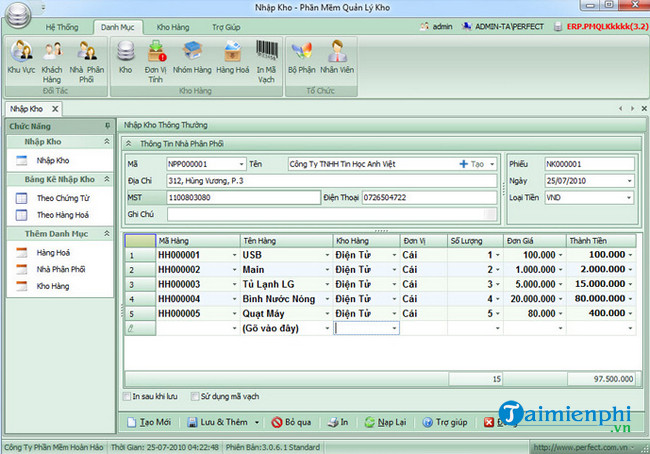Expand the Loại Tiền VND dropdown
Viewport: 650px width, 454px height.
pyautogui.click(x=628, y=198)
